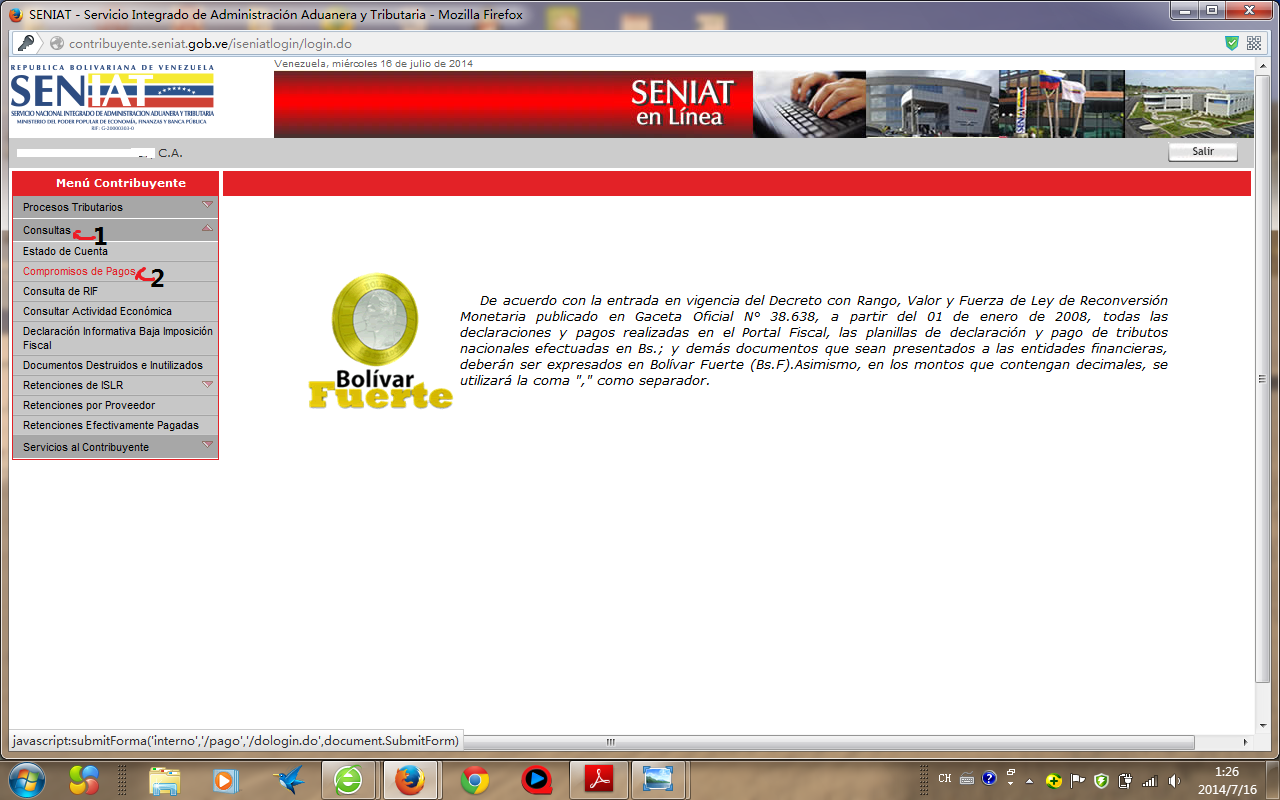This screenshot has height=800, width=1280.
Task: Click the CH input language indicator
Action: (x=945, y=779)
